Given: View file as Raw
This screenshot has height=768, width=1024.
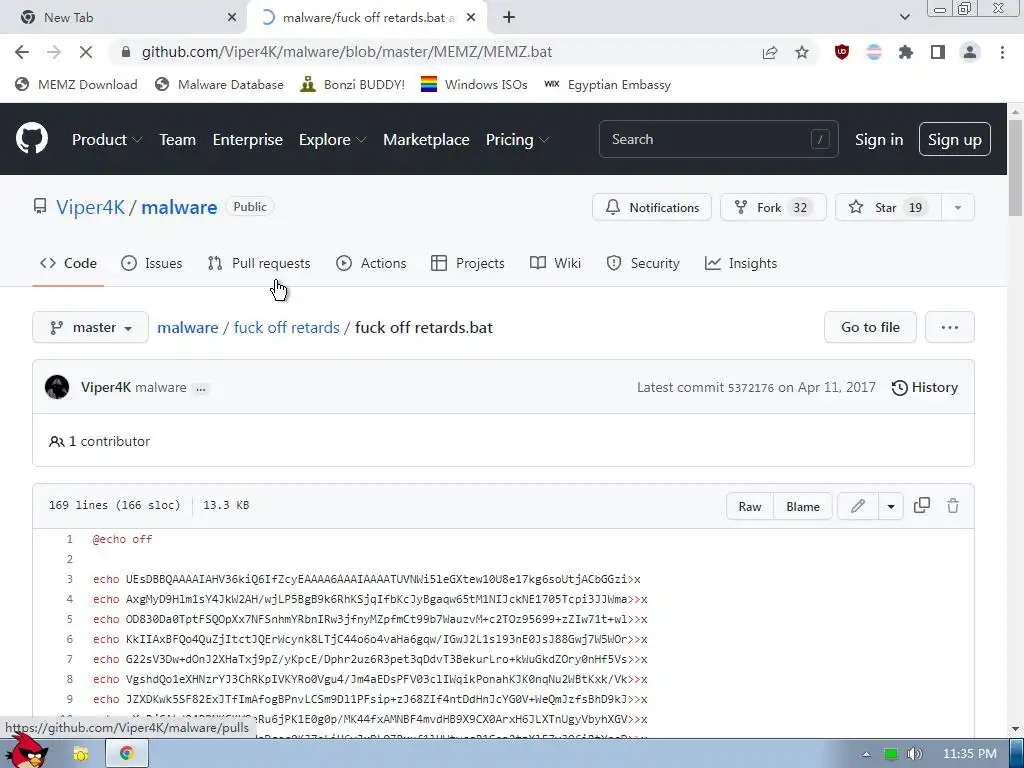Looking at the screenshot, I should (750, 506).
